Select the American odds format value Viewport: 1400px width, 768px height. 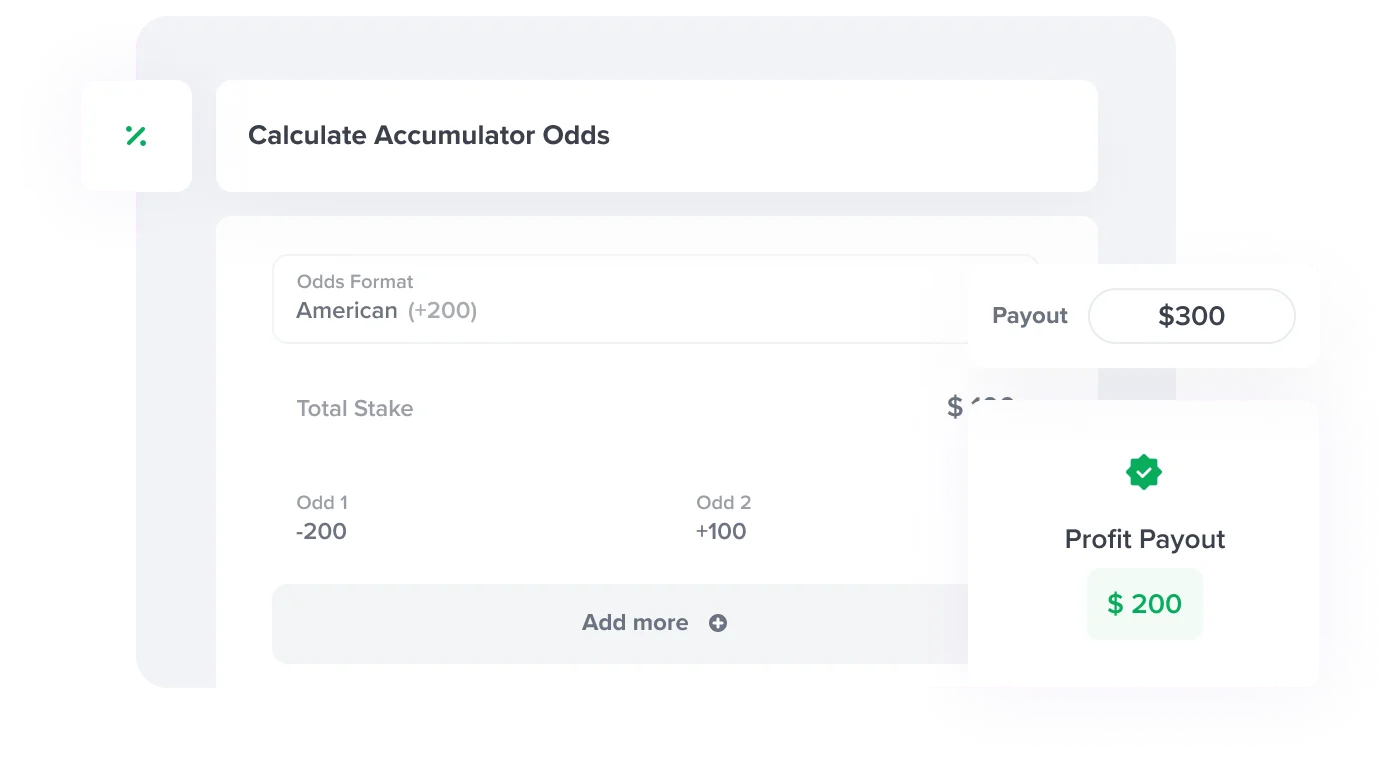[347, 311]
